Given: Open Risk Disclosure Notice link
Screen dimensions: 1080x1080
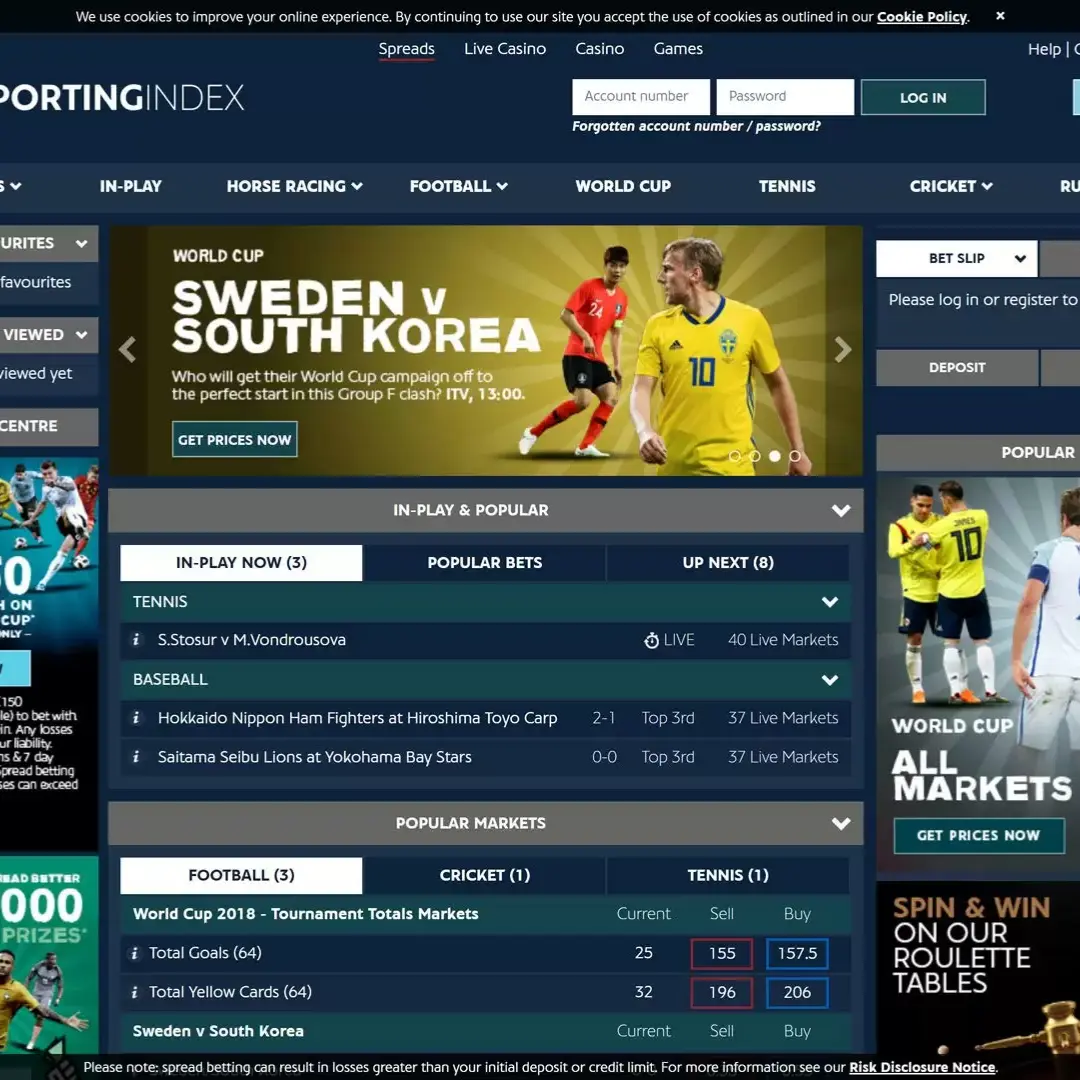Looking at the screenshot, I should click(x=922, y=1068).
